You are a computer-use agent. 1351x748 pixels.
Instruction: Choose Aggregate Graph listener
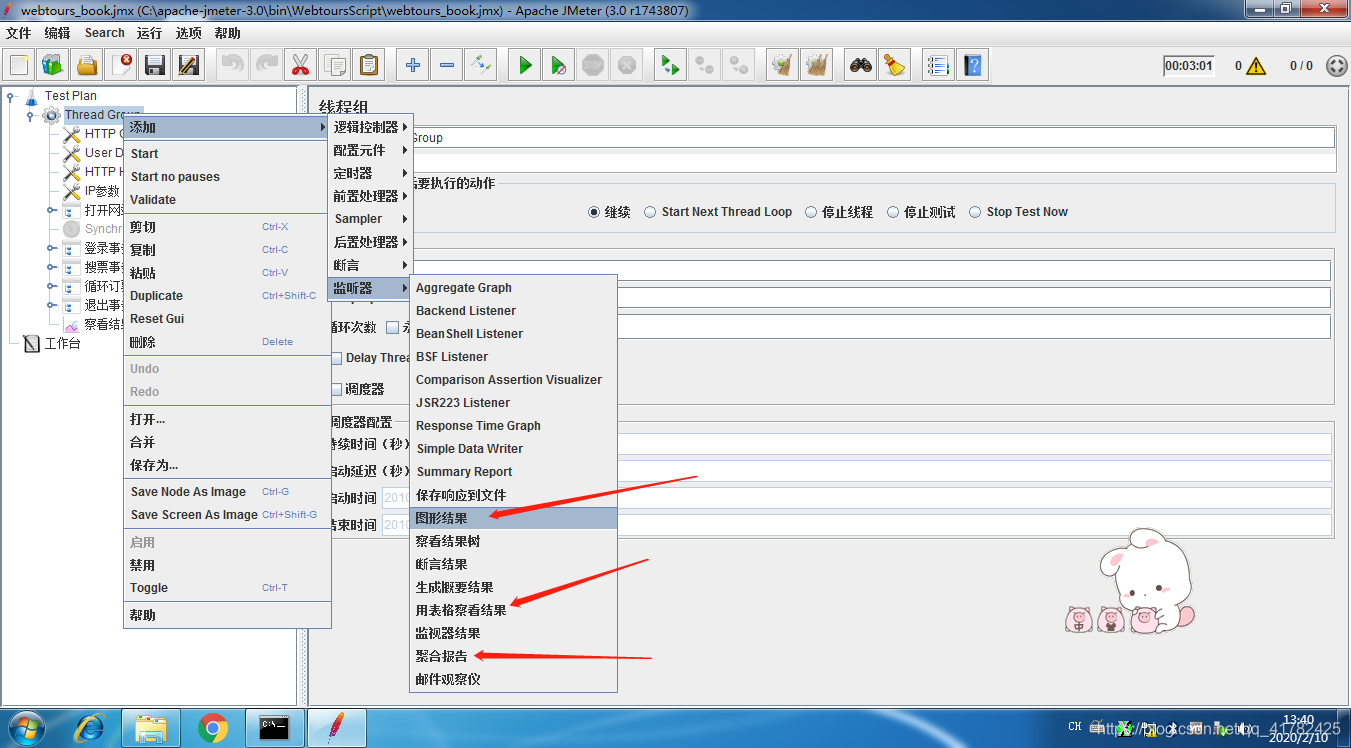(x=513, y=288)
